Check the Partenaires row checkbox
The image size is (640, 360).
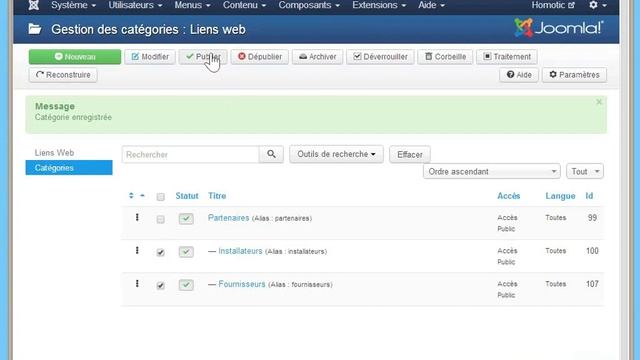[x=161, y=220]
